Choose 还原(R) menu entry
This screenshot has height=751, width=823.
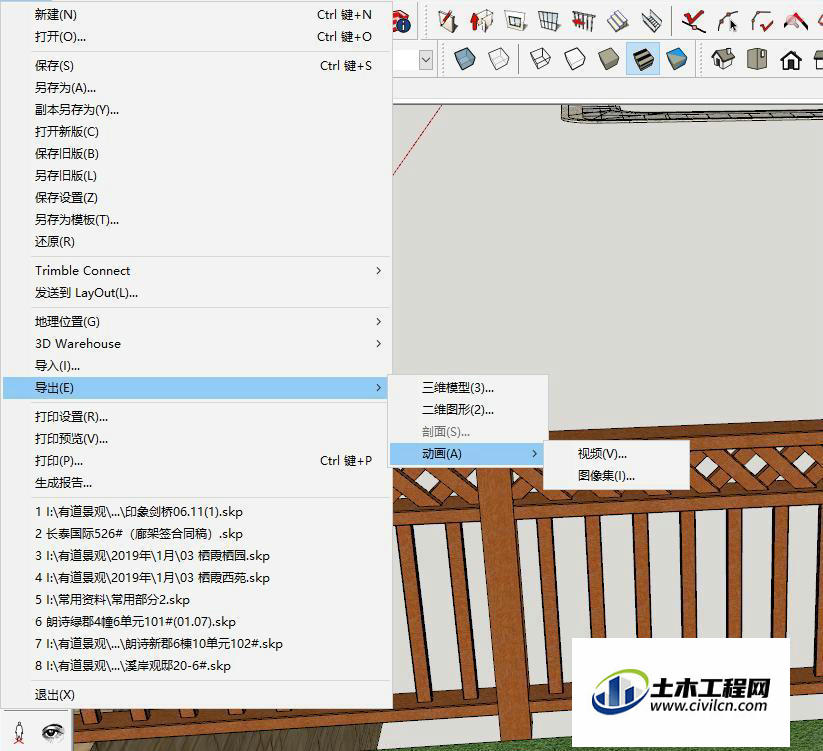click(x=197, y=242)
